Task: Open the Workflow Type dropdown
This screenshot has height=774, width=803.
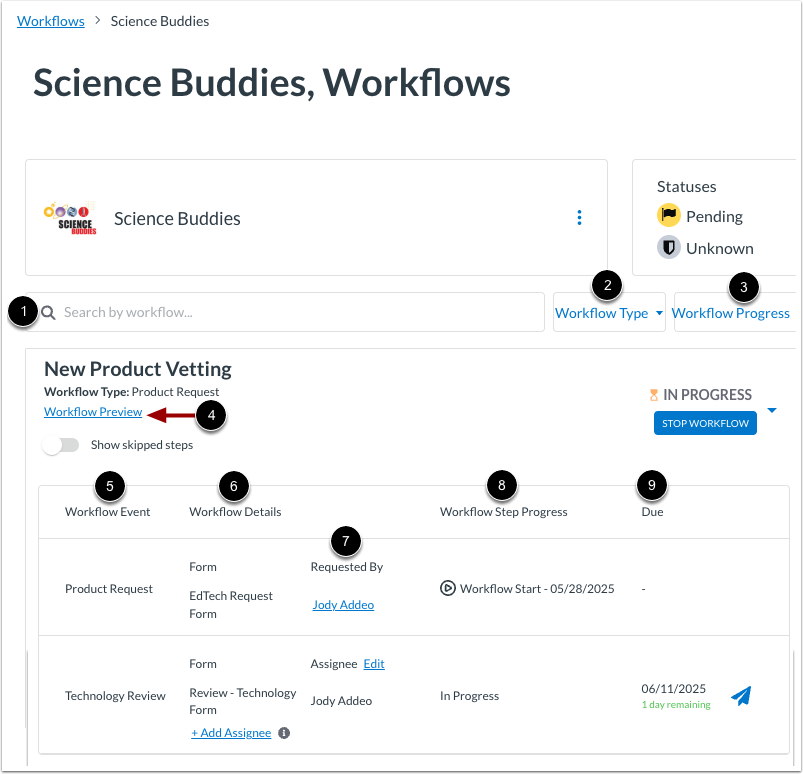Action: click(x=608, y=312)
